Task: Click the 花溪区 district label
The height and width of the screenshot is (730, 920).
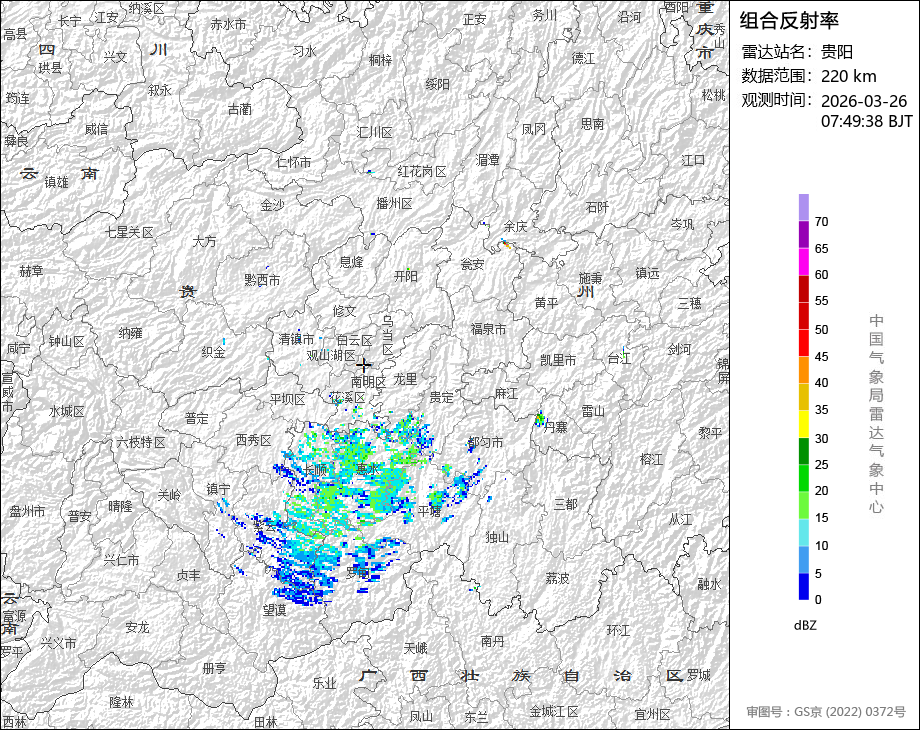Action: point(347,398)
